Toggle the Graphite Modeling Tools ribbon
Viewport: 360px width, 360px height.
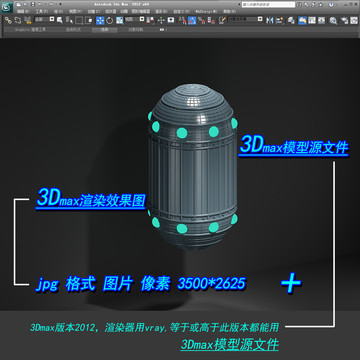point(302,20)
